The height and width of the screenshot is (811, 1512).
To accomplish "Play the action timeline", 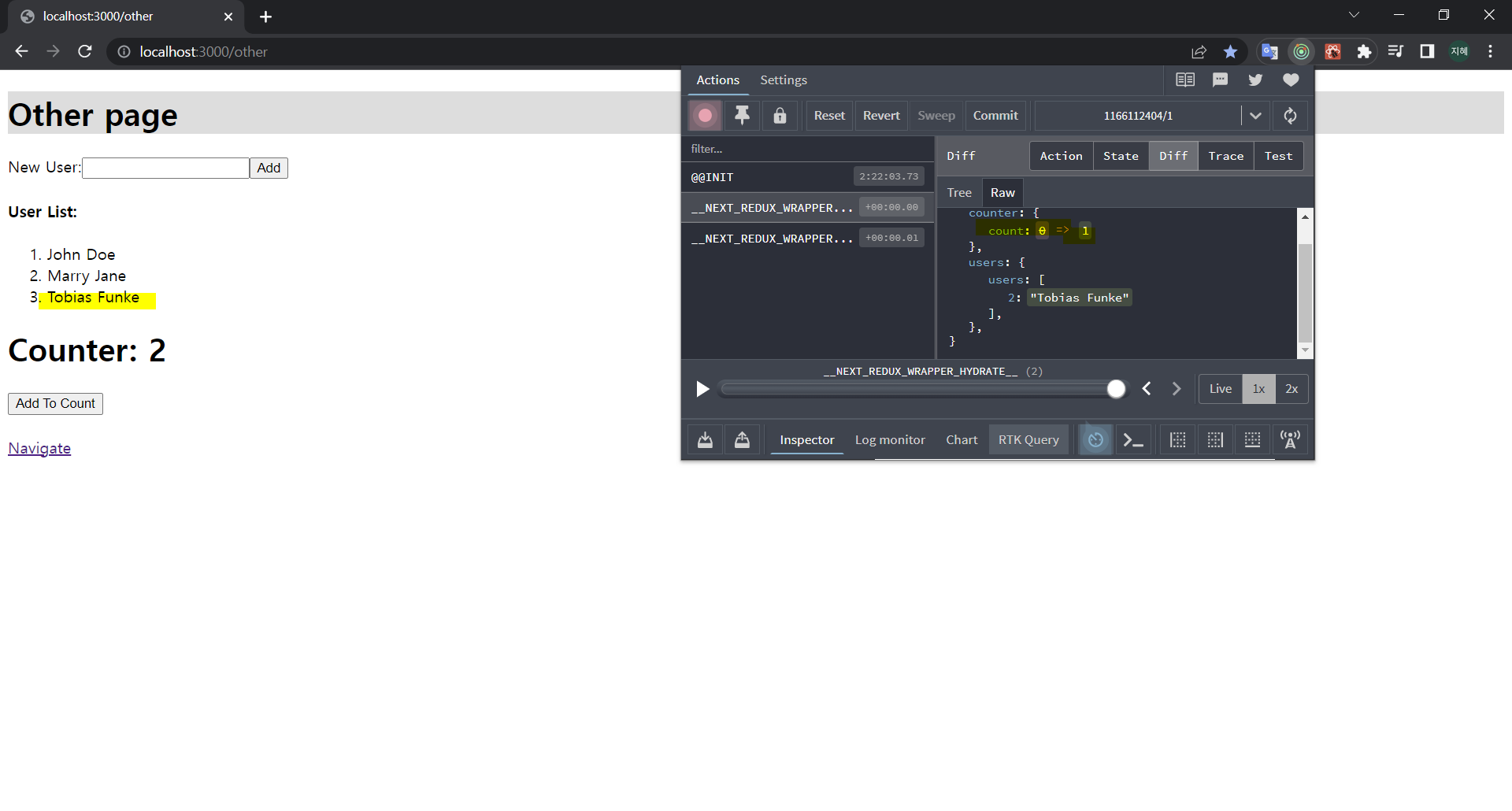I will coord(702,389).
